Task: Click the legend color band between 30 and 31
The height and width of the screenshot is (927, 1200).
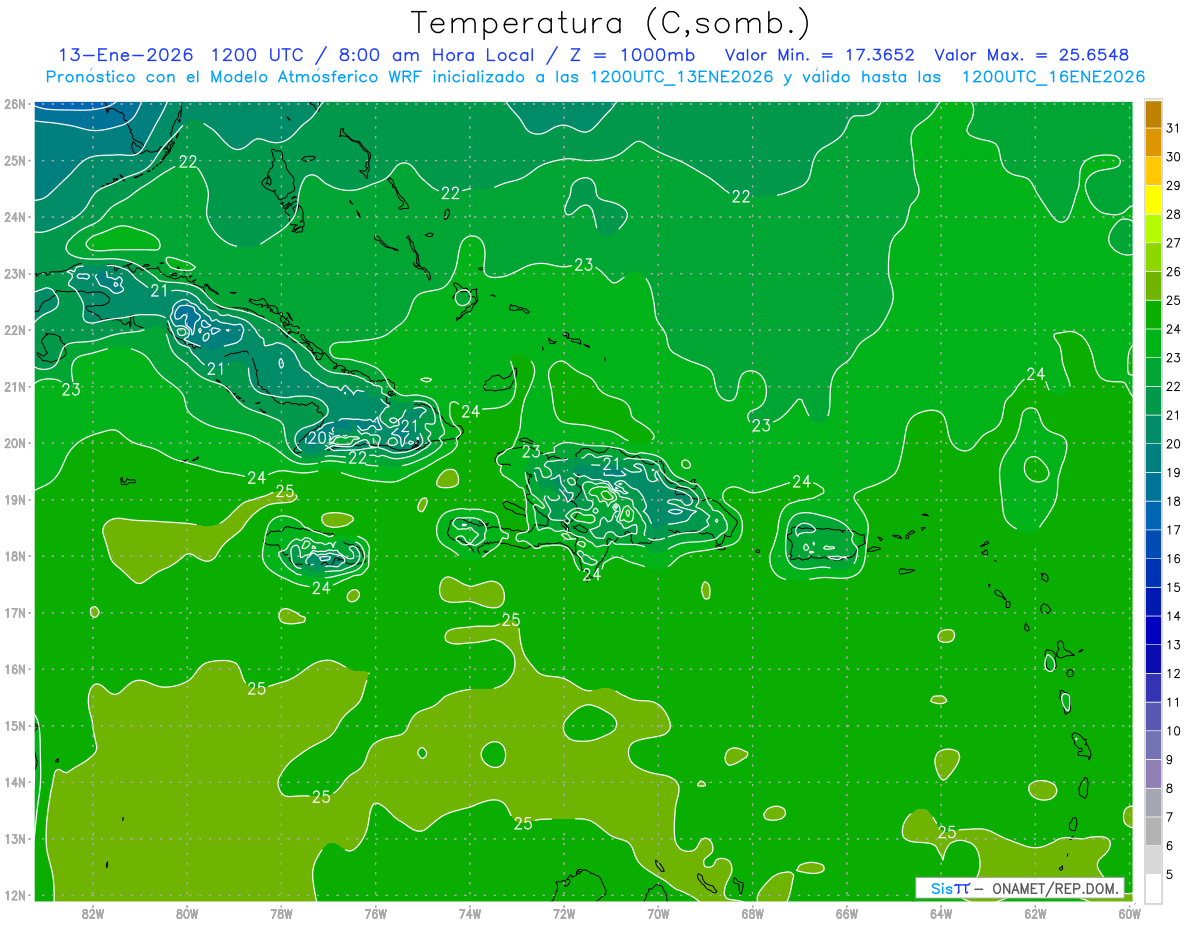Action: [1153, 143]
